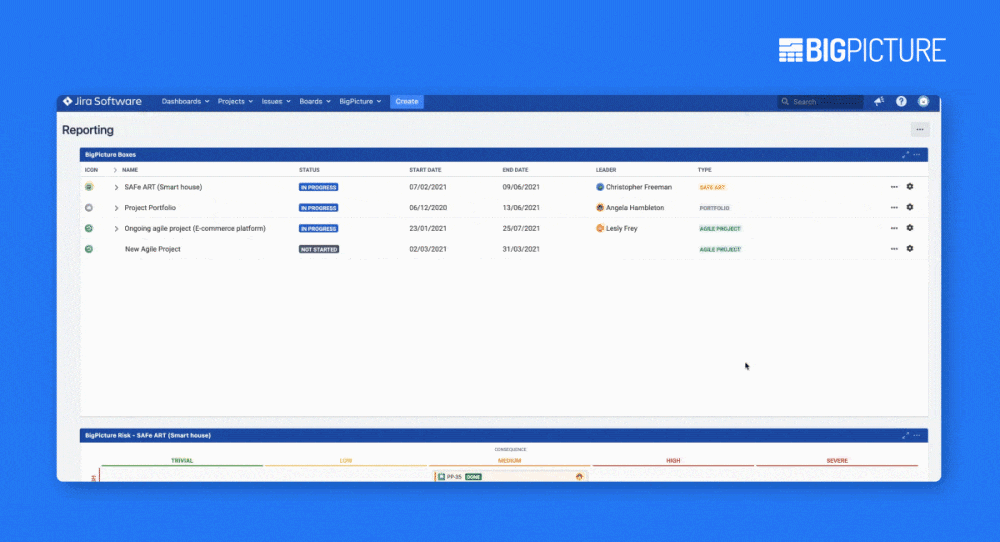Expand all rows via header chevron
Screen dimensions: 1000x542
[115, 170]
